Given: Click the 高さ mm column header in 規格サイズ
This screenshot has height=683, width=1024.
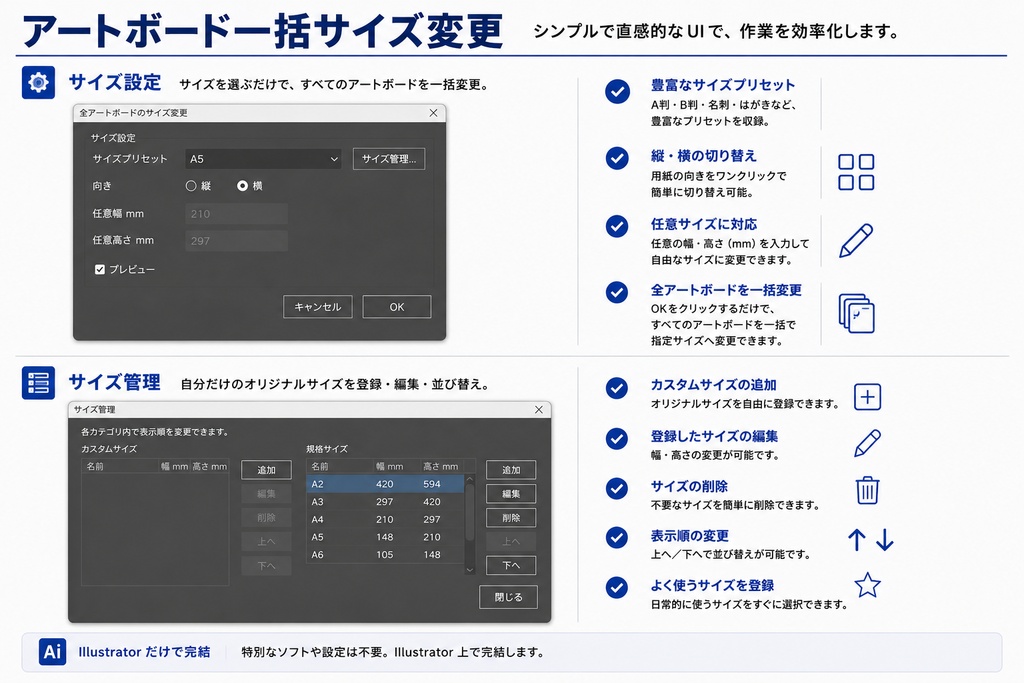Looking at the screenshot, I should (x=441, y=466).
